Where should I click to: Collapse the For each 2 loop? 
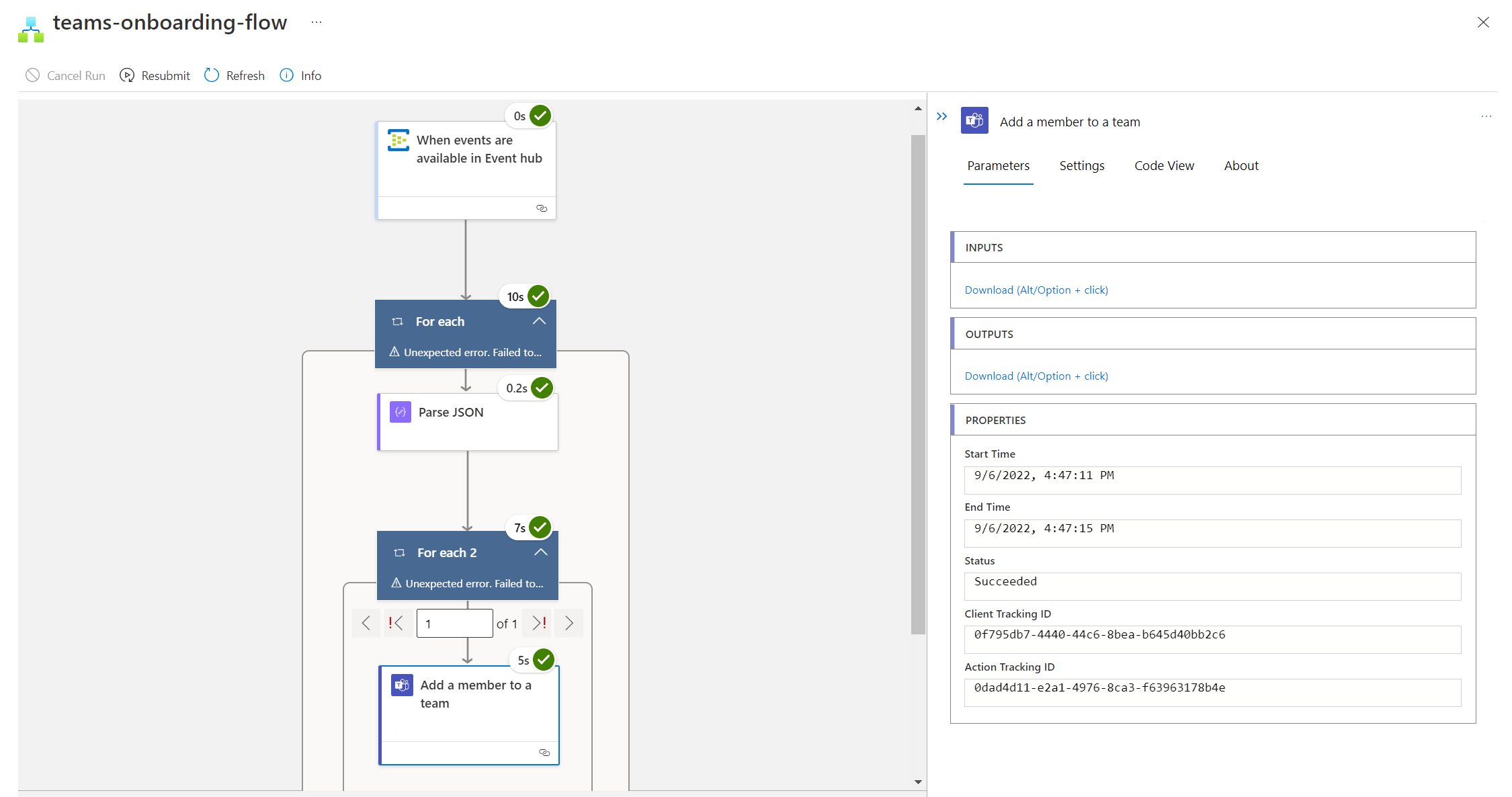pyautogui.click(x=540, y=552)
